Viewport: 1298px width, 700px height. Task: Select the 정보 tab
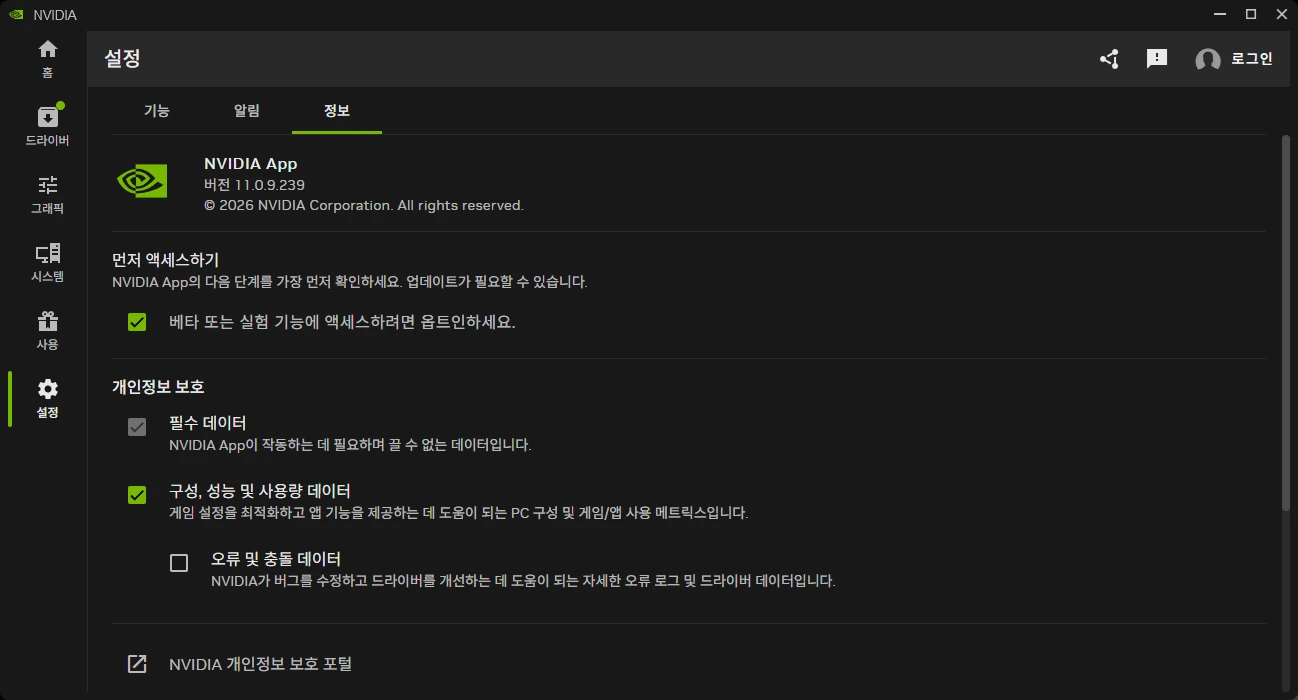(x=337, y=111)
